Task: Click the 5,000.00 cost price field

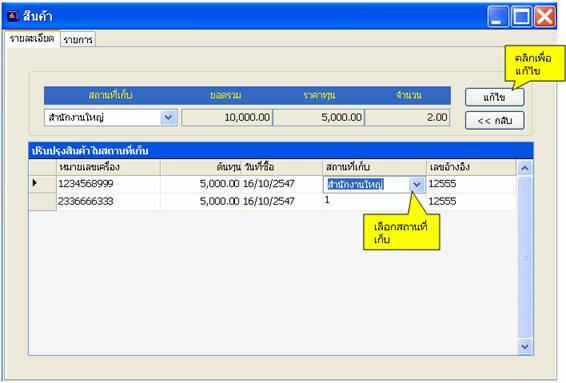Action: point(319,118)
